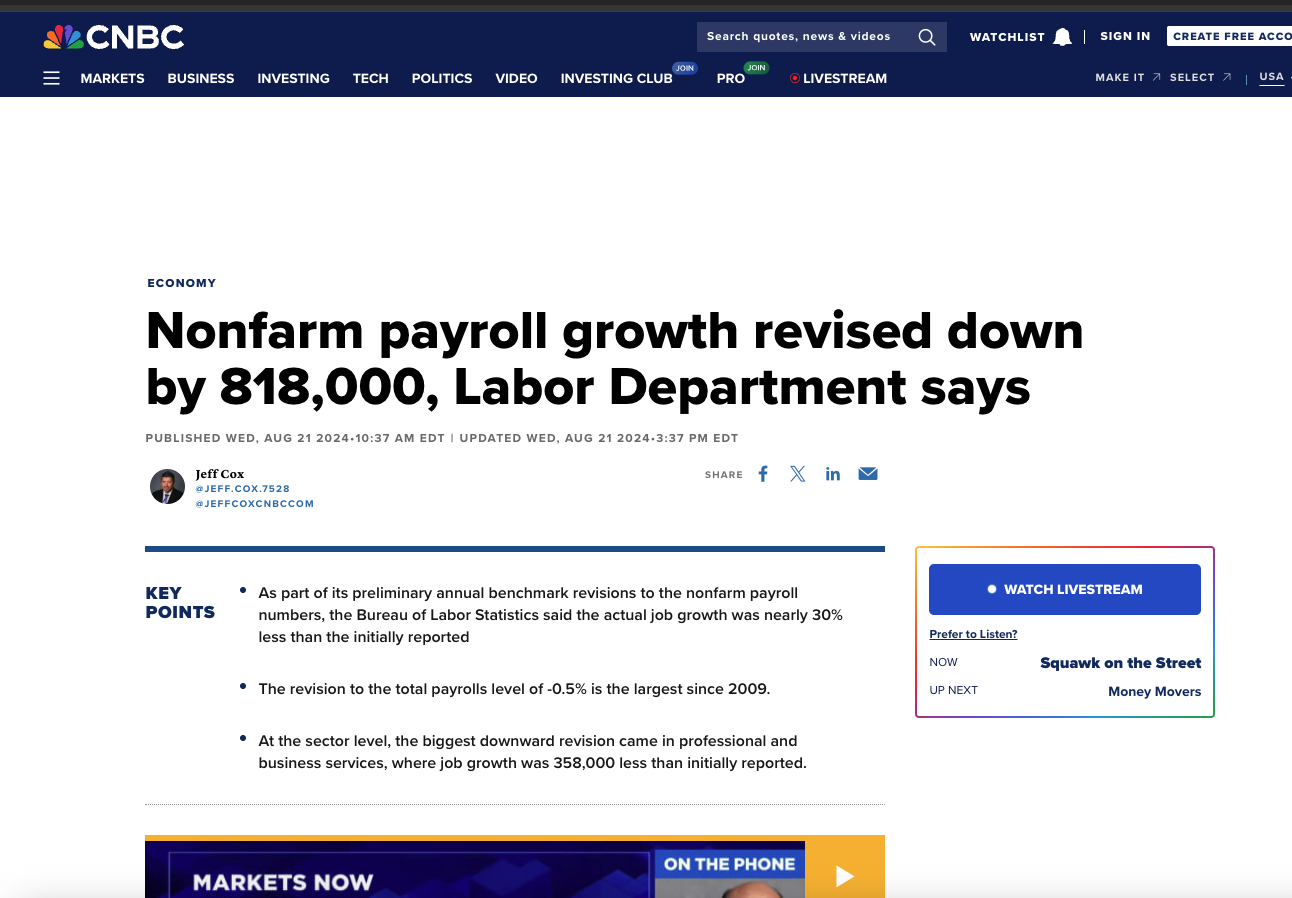Viewport: 1292px width, 898px height.
Task: Open the Video menu
Action: tap(516, 78)
